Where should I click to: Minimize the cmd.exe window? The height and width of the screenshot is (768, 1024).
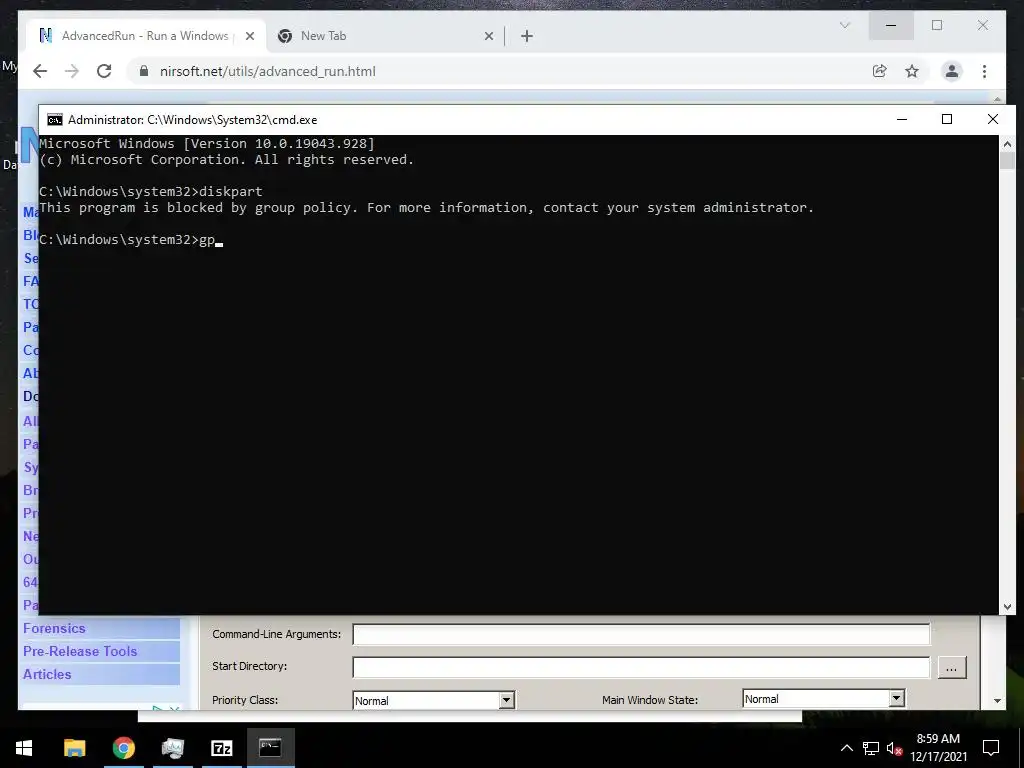902,119
